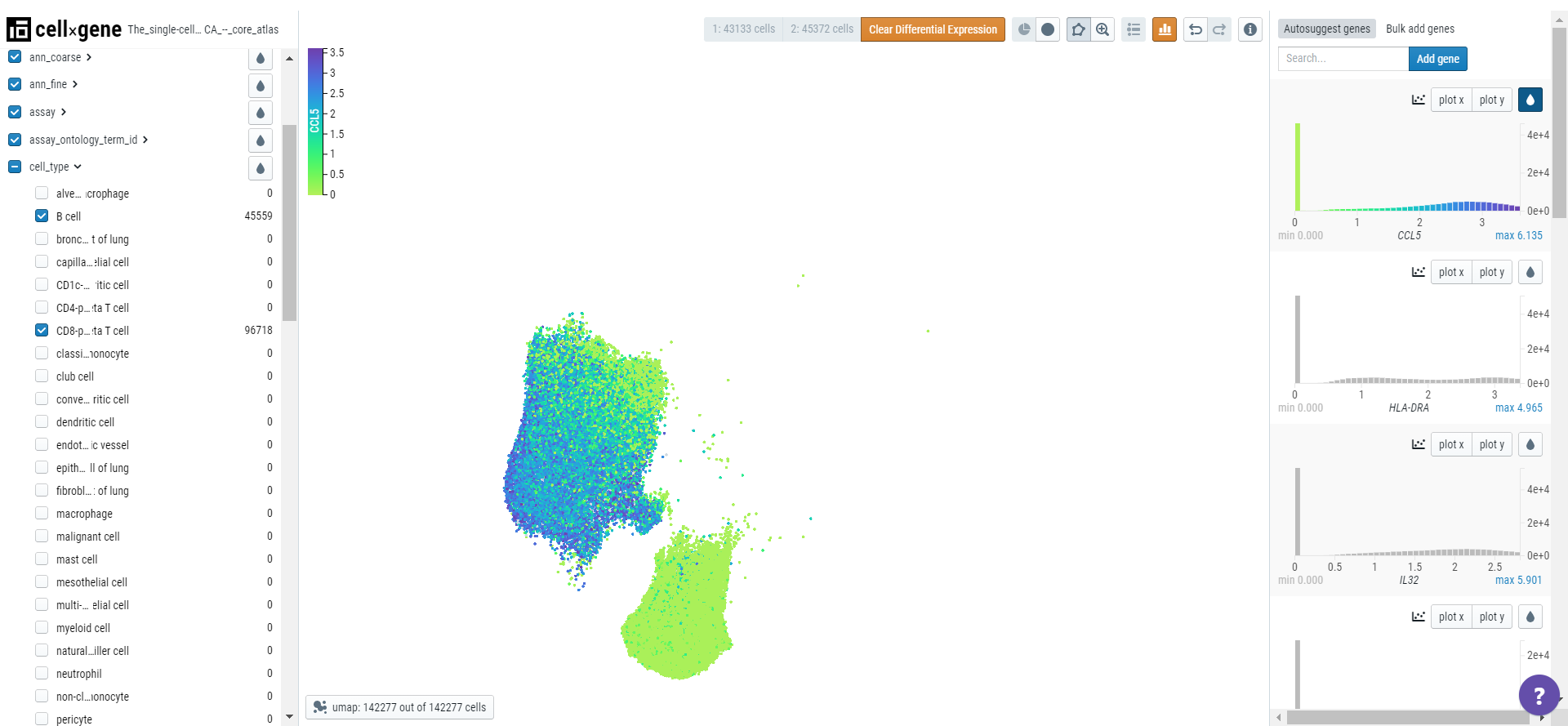Set HLA-DRA as plot y

(x=1492, y=272)
